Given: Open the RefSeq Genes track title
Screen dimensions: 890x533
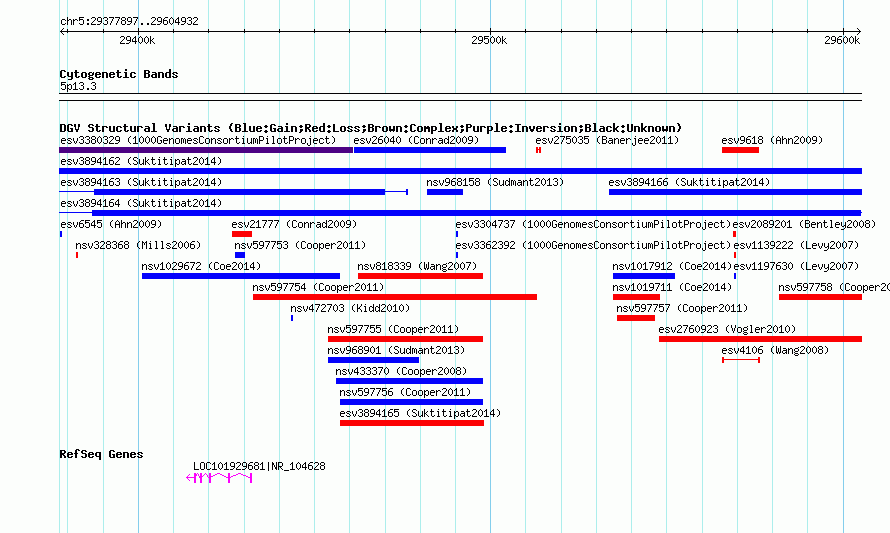Looking at the screenshot, I should (101, 454).
